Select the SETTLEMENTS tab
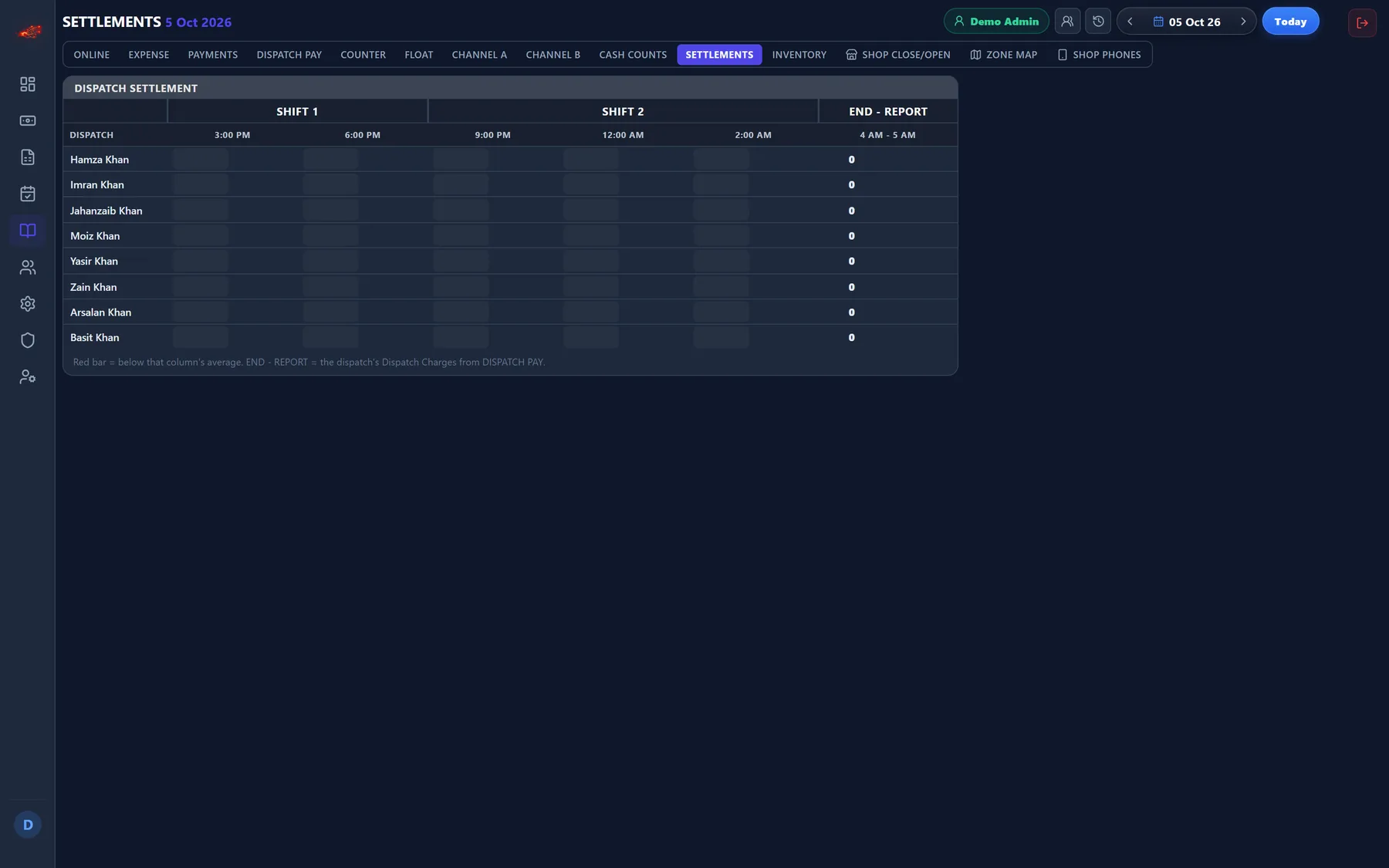 (x=719, y=55)
